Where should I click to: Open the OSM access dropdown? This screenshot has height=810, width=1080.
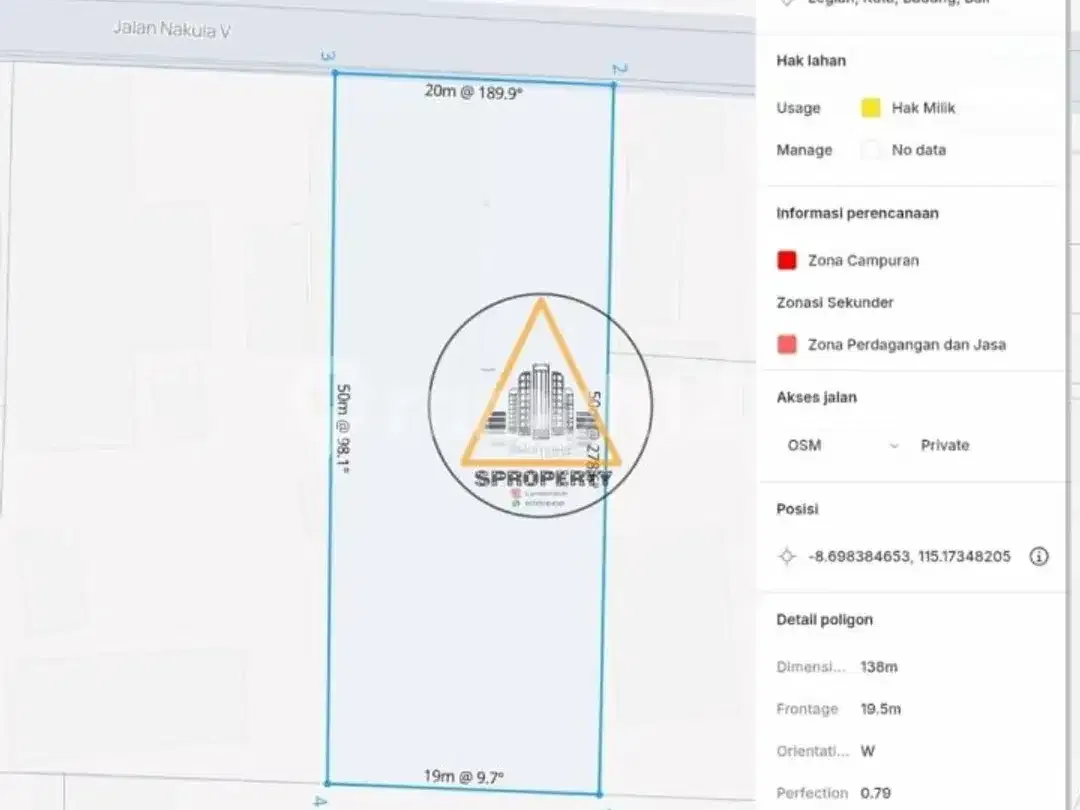click(x=843, y=445)
